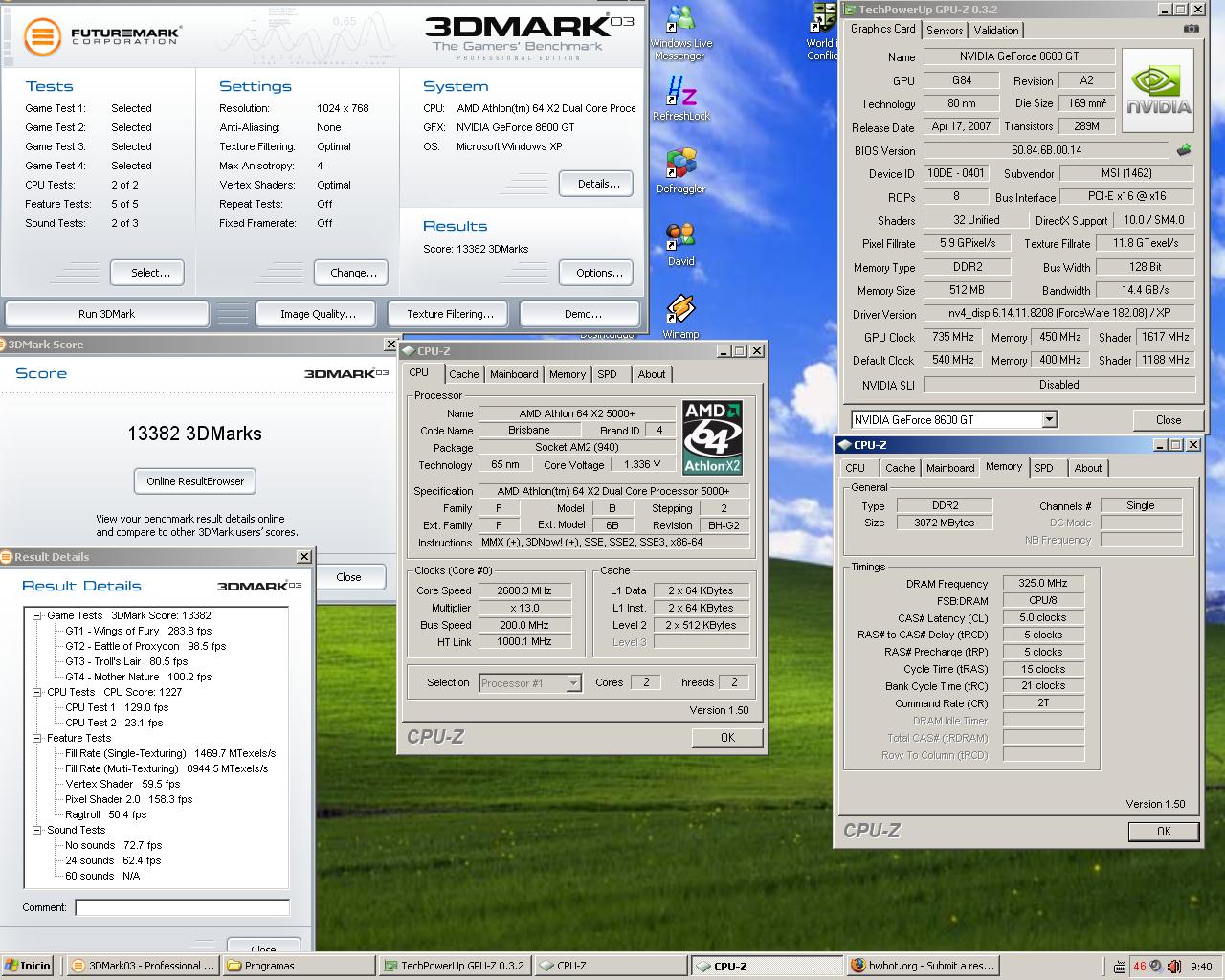The image size is (1225, 980).
Task: Open the About tab in the right CPU-Z window
Action: (1088, 468)
